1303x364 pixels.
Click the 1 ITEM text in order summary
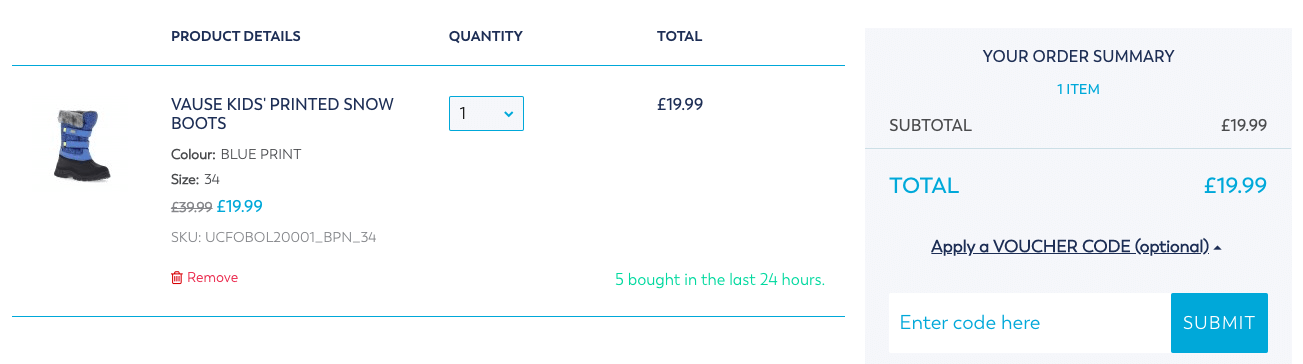[1078, 89]
